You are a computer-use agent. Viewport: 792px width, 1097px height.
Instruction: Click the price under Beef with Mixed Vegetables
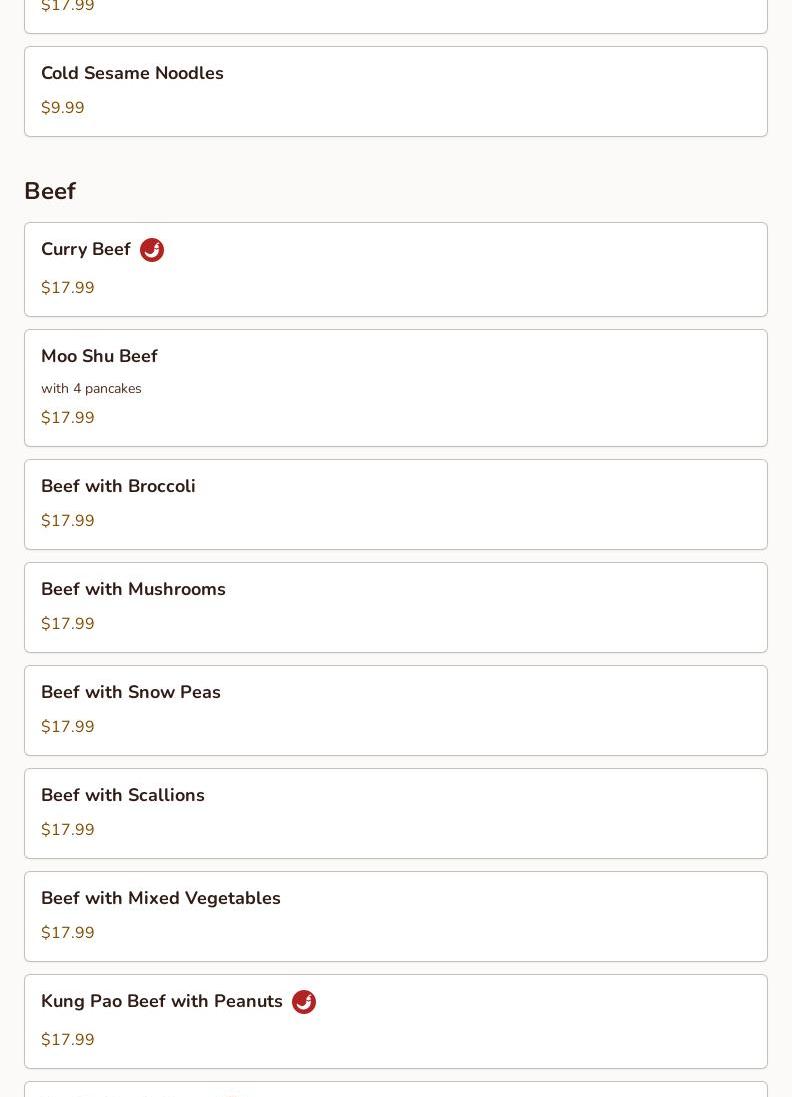pyautogui.click(x=68, y=933)
